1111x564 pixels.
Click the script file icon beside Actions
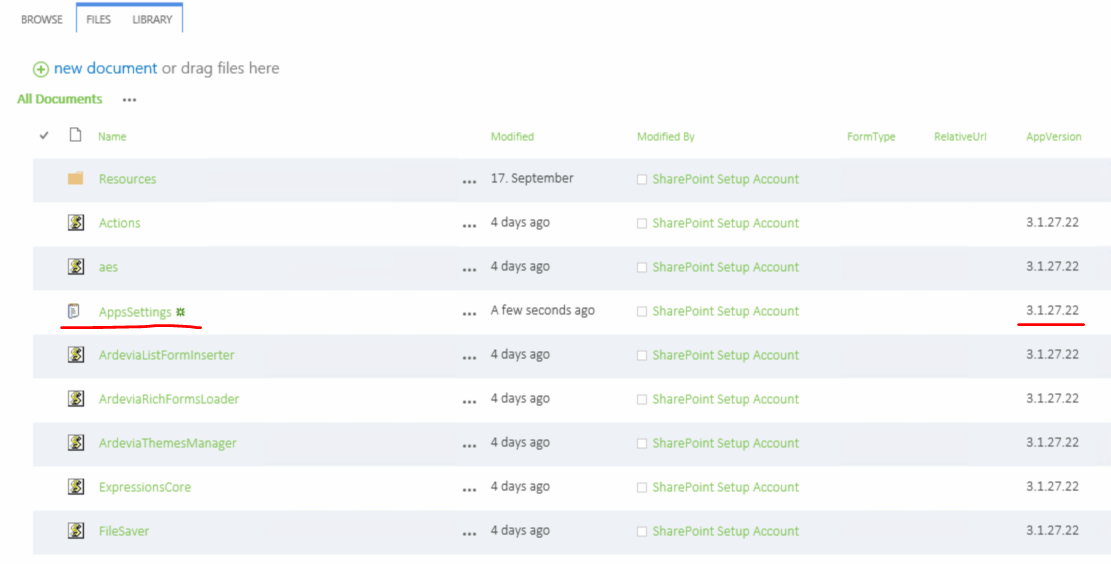click(x=75, y=223)
